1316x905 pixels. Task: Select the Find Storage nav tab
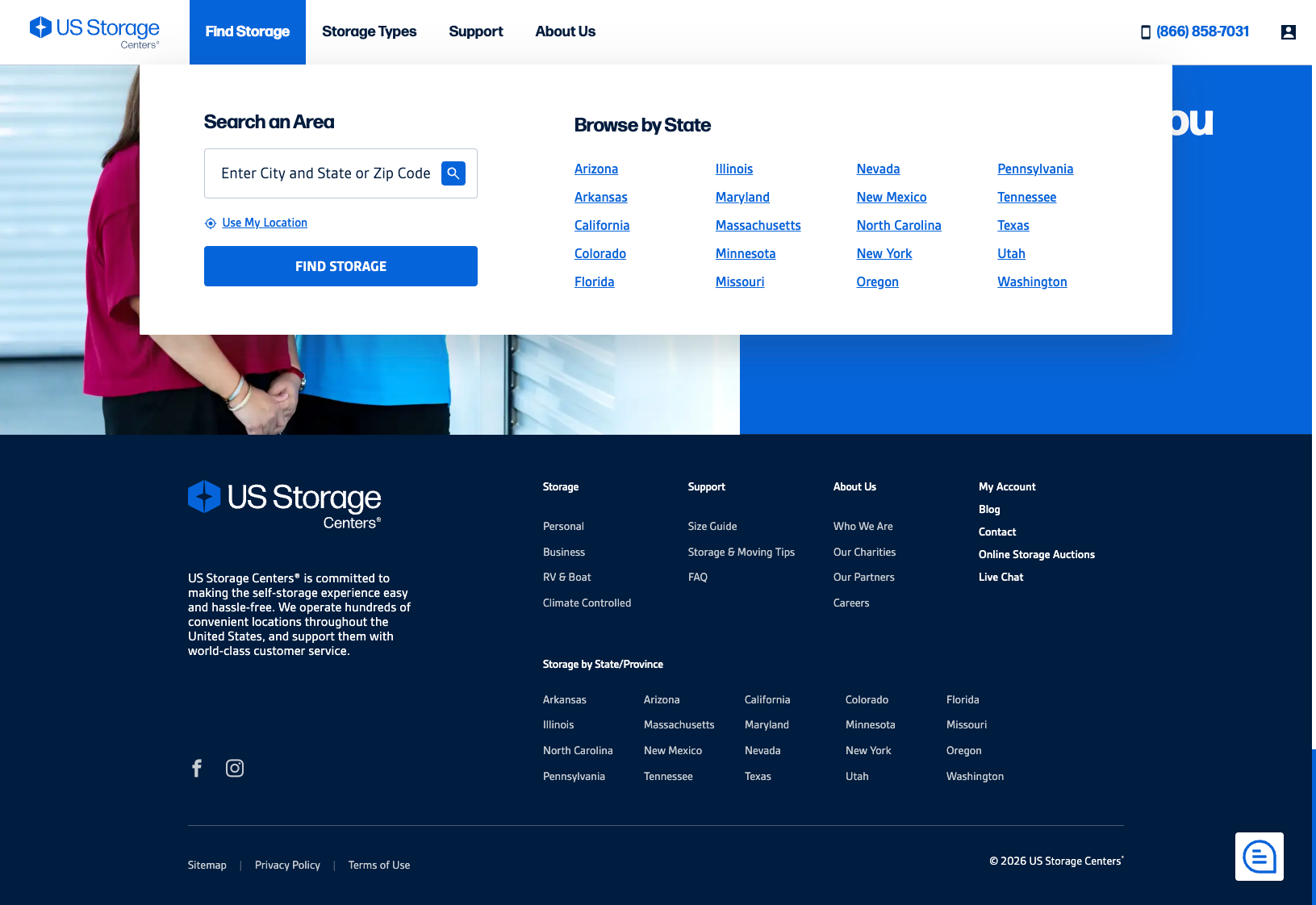click(x=247, y=31)
